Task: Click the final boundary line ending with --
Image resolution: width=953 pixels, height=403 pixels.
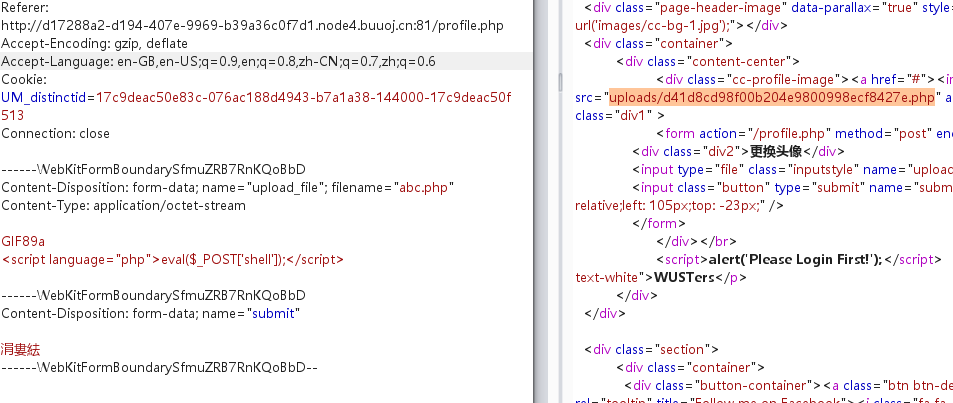Action: [159, 368]
